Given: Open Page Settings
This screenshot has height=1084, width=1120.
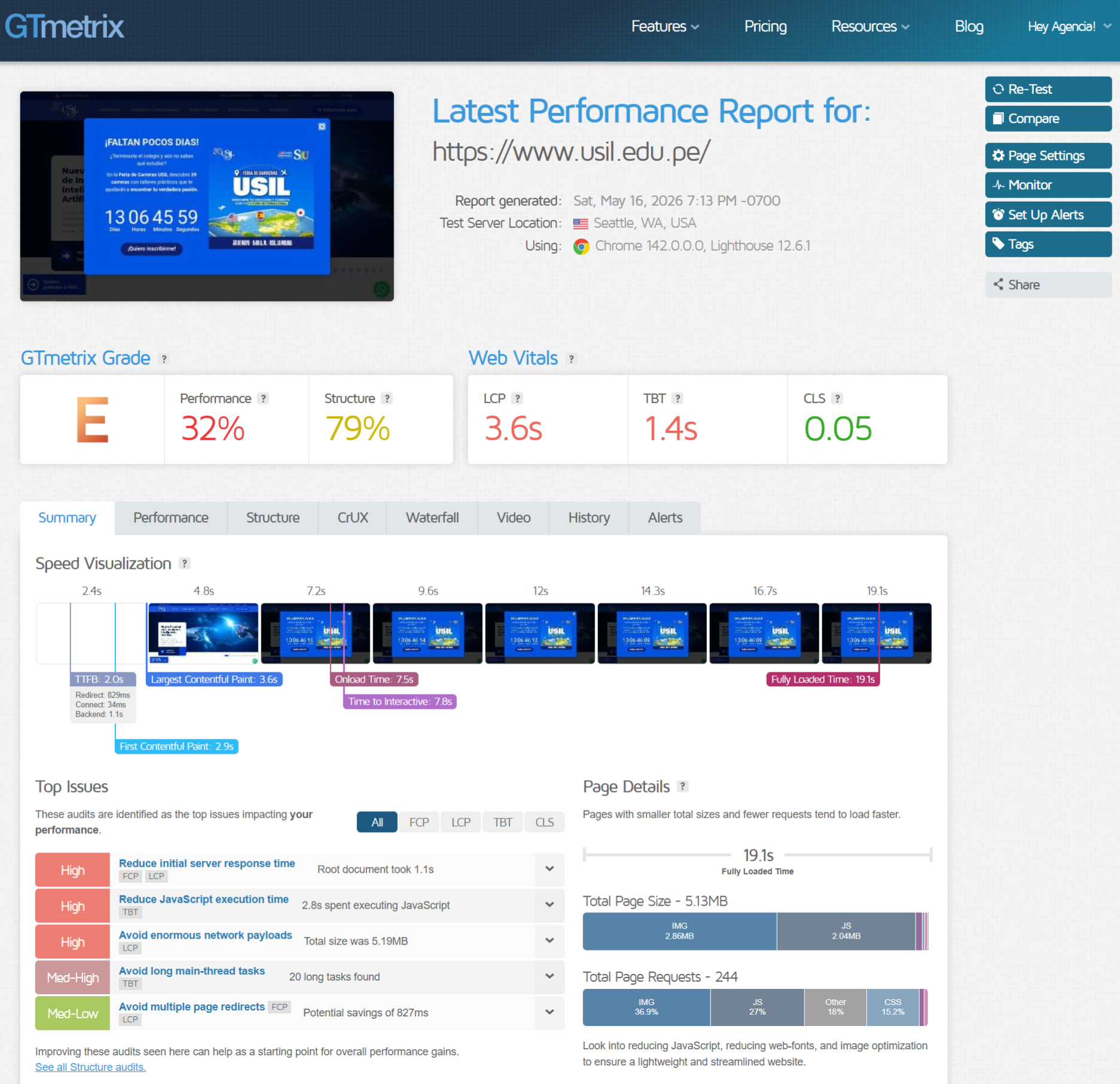Looking at the screenshot, I should (x=1048, y=156).
